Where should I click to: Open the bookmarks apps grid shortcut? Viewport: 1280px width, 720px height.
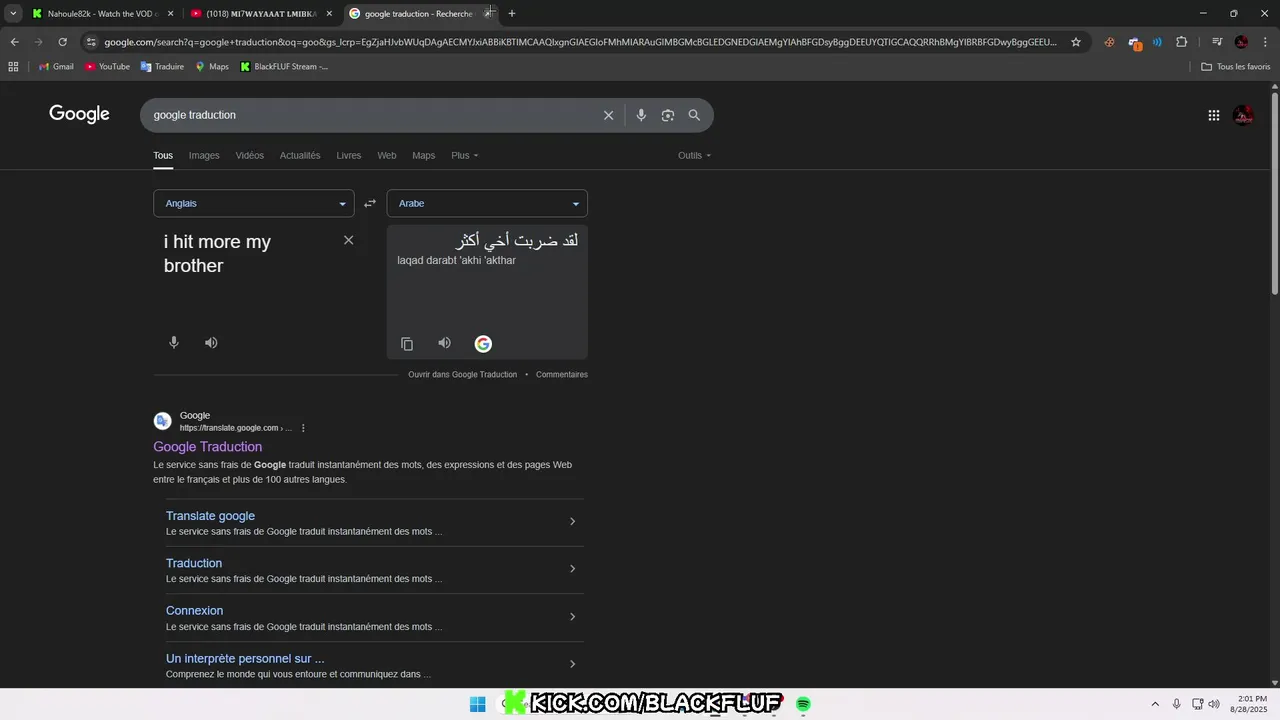(x=13, y=66)
